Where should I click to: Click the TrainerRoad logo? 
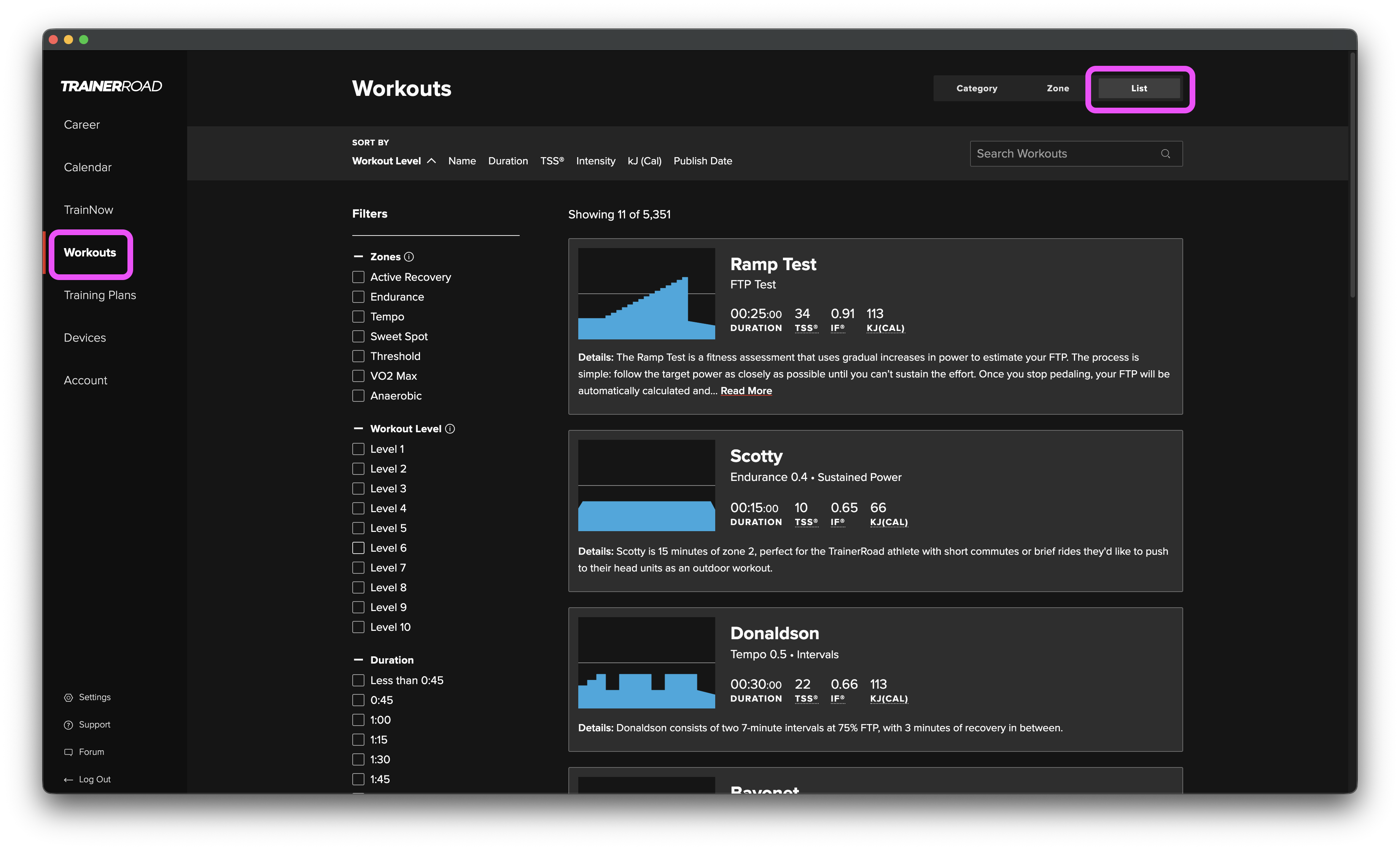tap(111, 86)
